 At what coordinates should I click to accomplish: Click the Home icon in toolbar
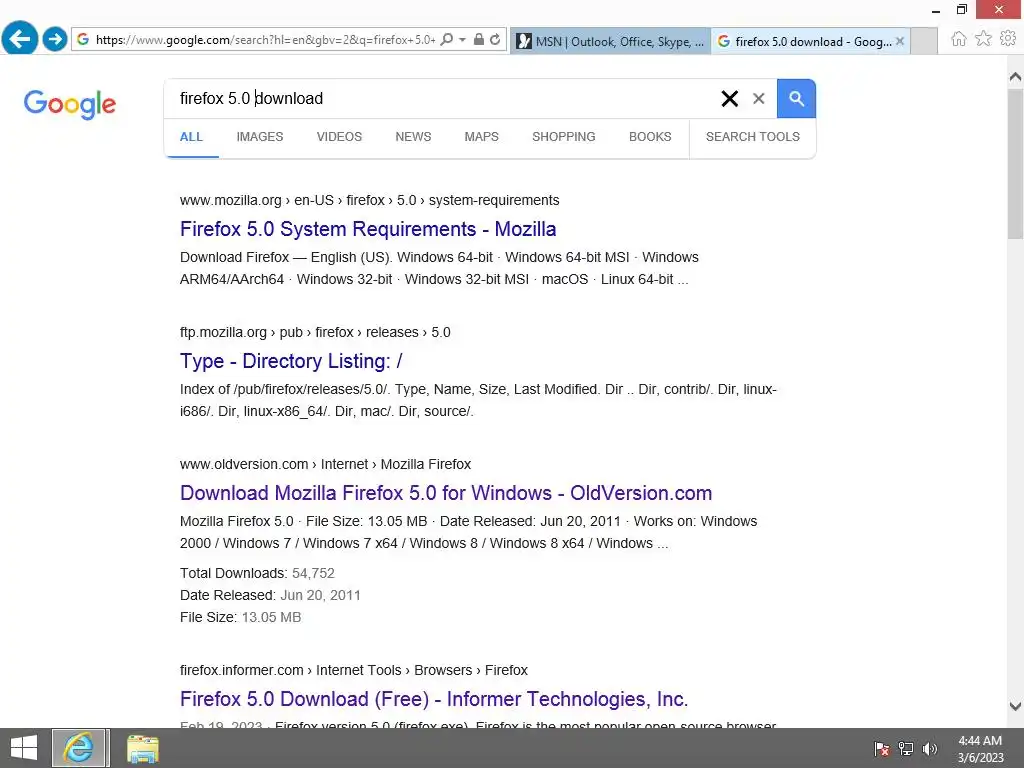[x=959, y=39]
